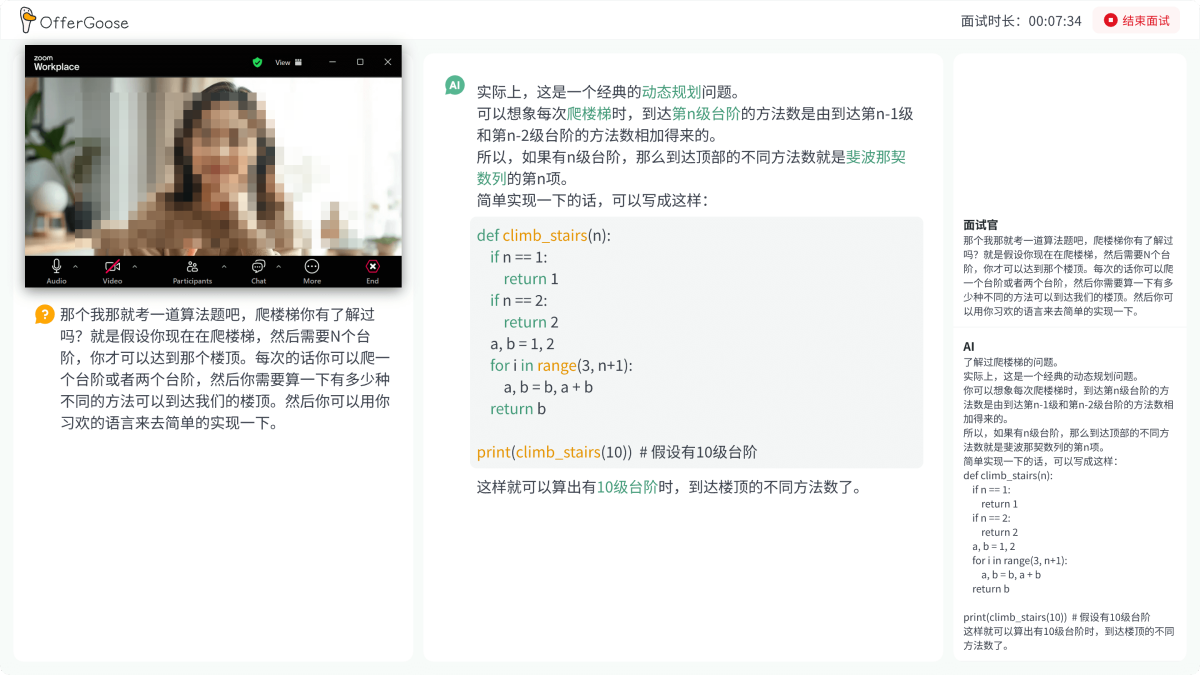Click the 结束面试 button
The width and height of the screenshot is (1200, 675).
point(1136,20)
